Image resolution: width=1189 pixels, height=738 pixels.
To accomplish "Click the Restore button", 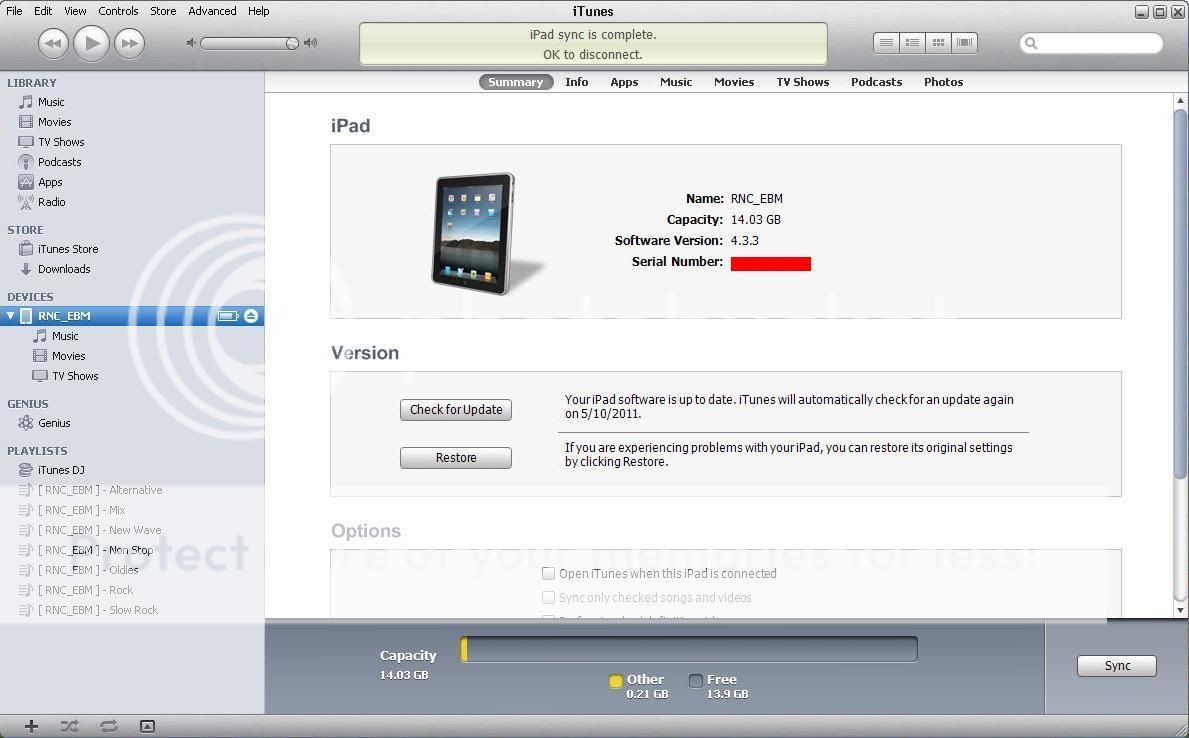I will click(456, 458).
